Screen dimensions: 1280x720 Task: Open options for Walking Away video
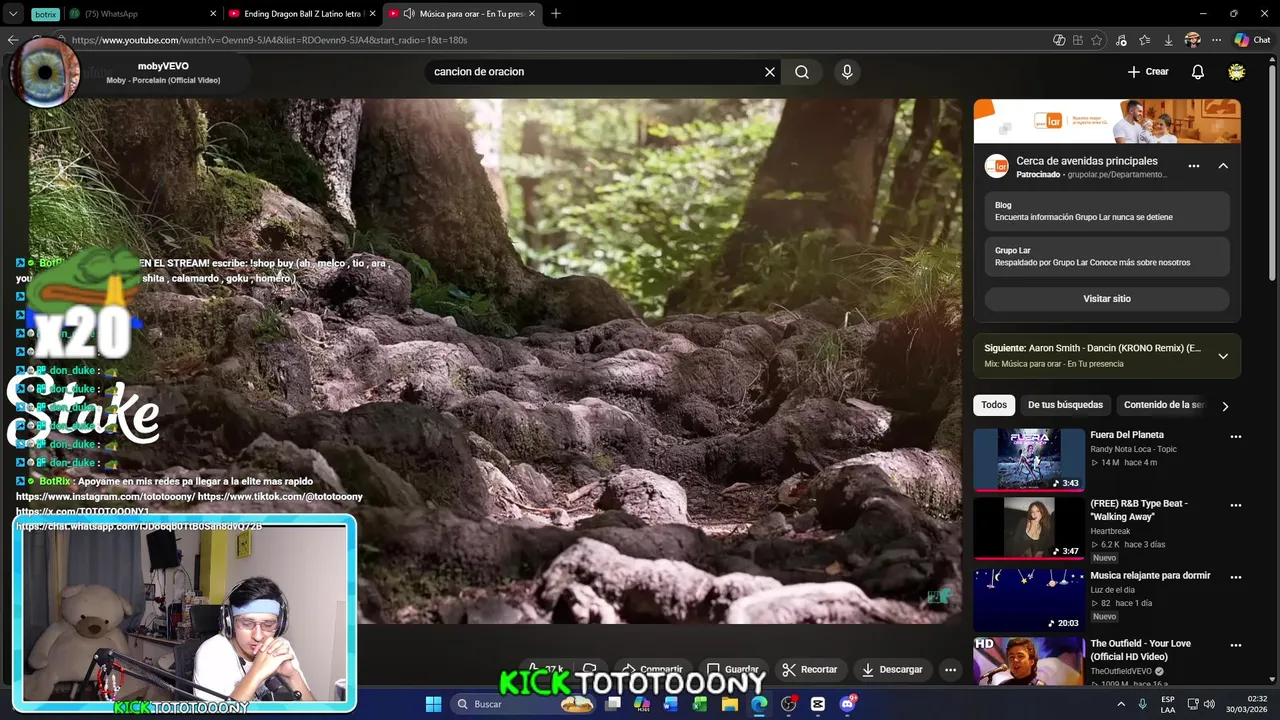pos(1236,505)
